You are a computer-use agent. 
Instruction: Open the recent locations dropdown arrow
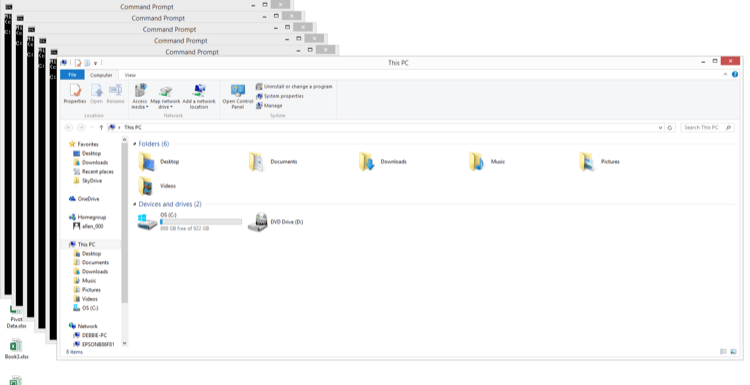coord(91,128)
